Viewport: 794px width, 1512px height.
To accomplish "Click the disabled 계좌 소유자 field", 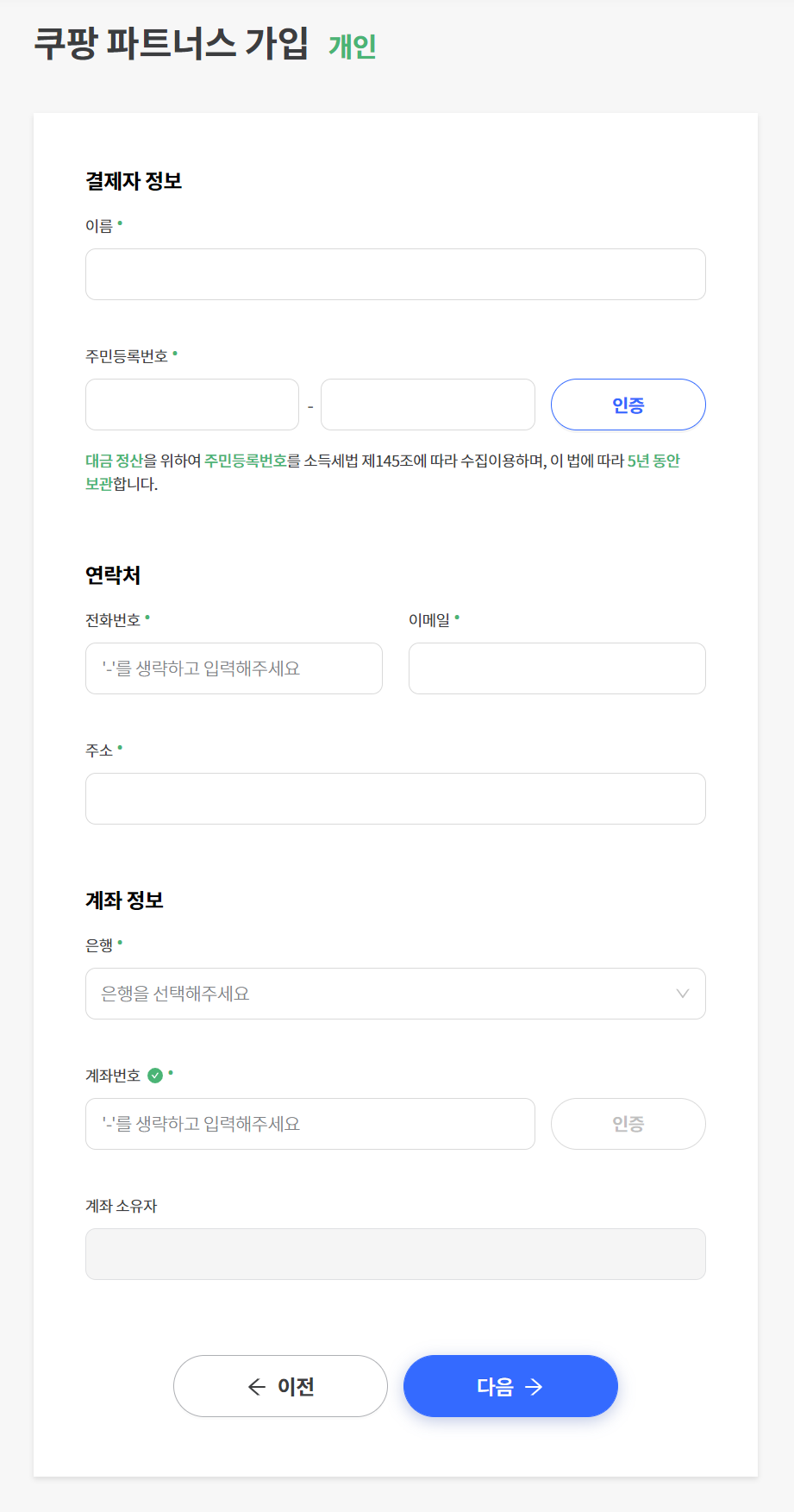I will [395, 1254].
